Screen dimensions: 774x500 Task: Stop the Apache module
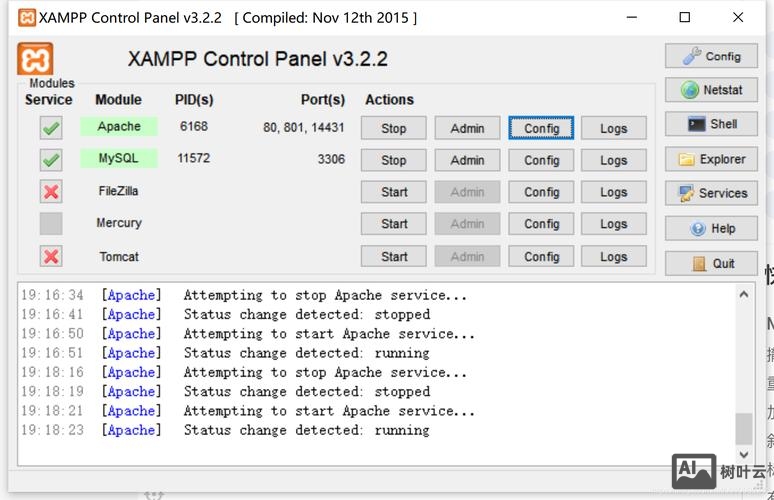pos(394,128)
